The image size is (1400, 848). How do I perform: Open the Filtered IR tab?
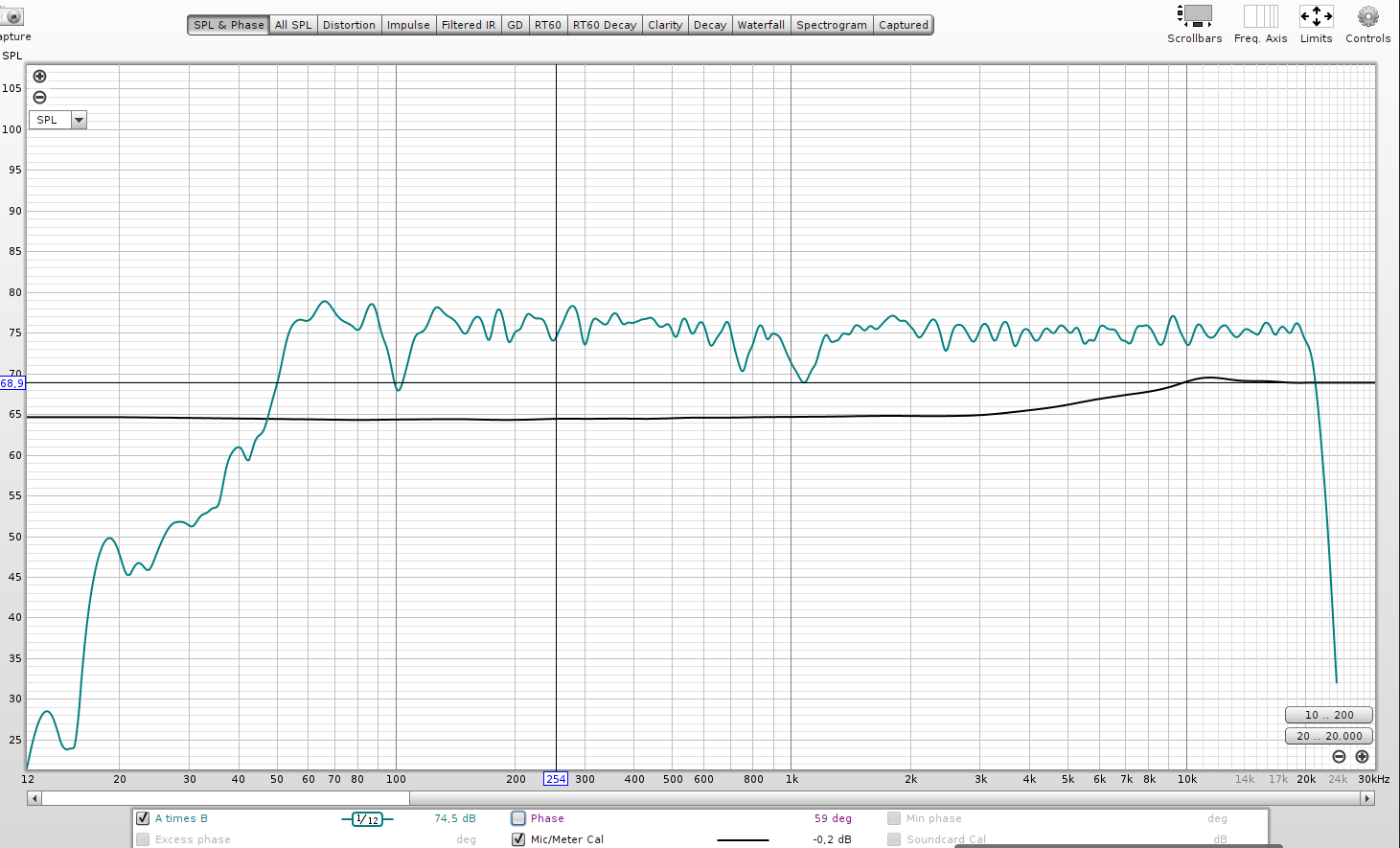[469, 25]
